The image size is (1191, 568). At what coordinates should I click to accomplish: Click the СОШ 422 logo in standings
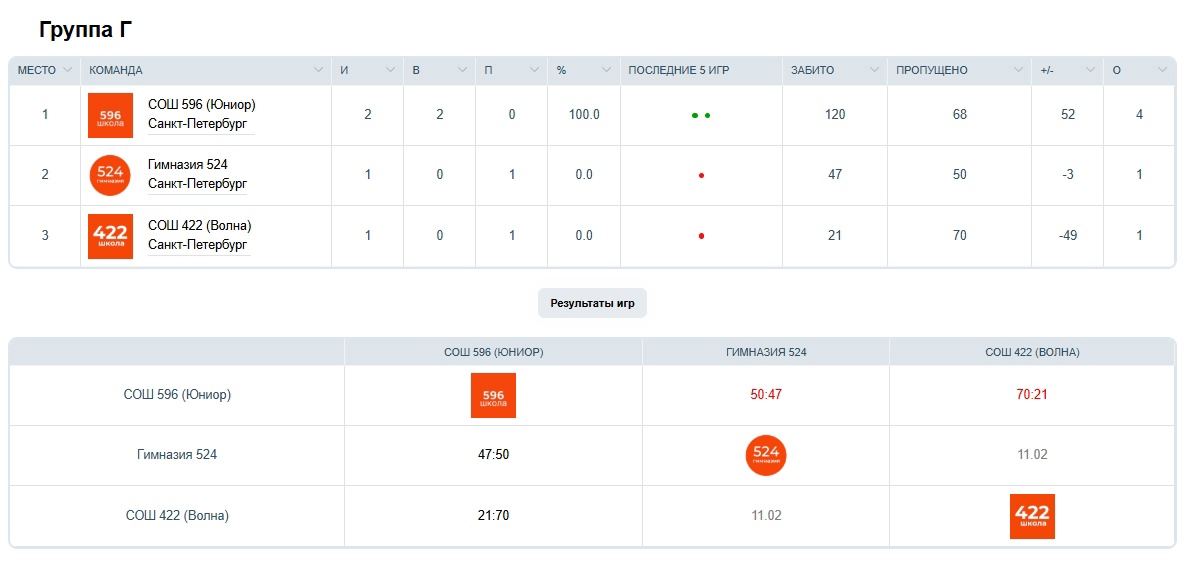pyautogui.click(x=110, y=236)
